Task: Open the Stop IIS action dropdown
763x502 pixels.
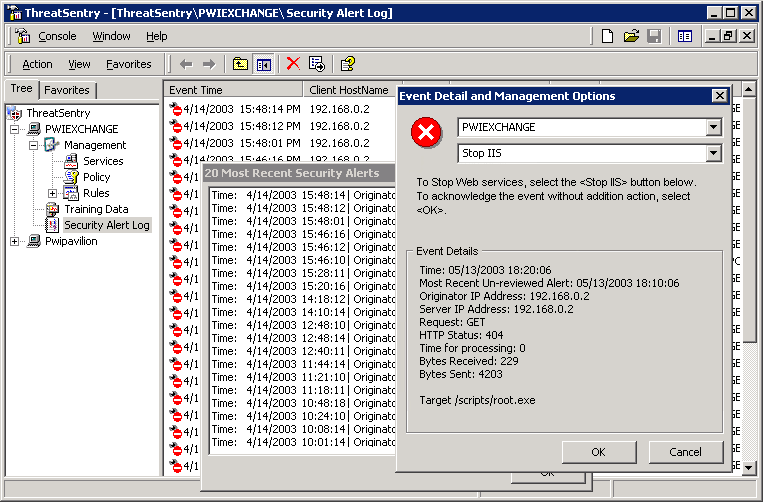Action: click(x=713, y=153)
